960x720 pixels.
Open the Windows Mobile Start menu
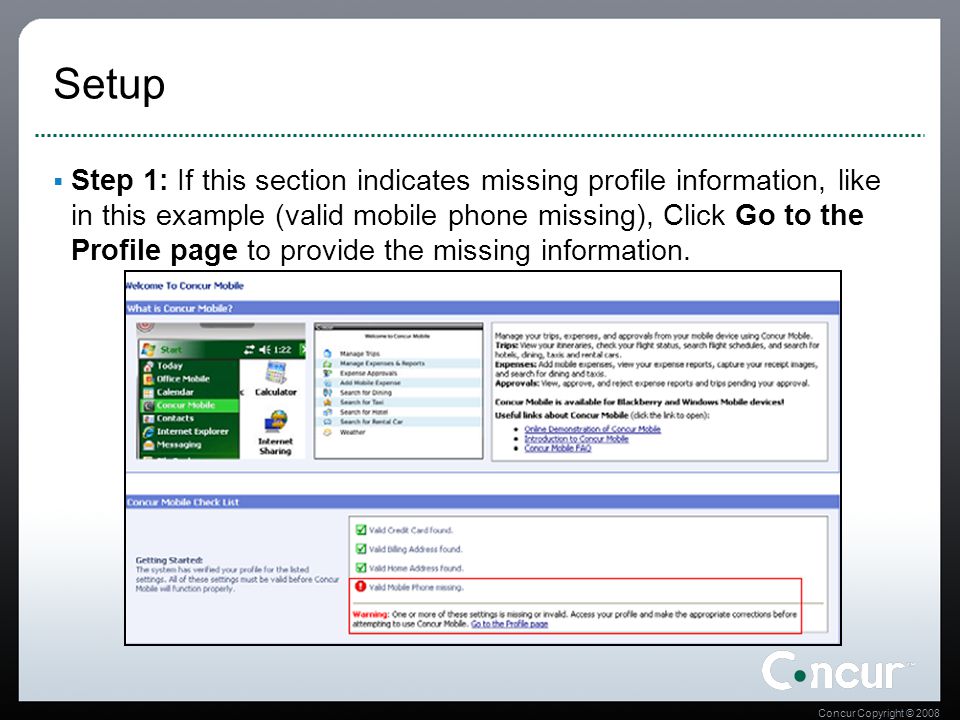pos(162,350)
